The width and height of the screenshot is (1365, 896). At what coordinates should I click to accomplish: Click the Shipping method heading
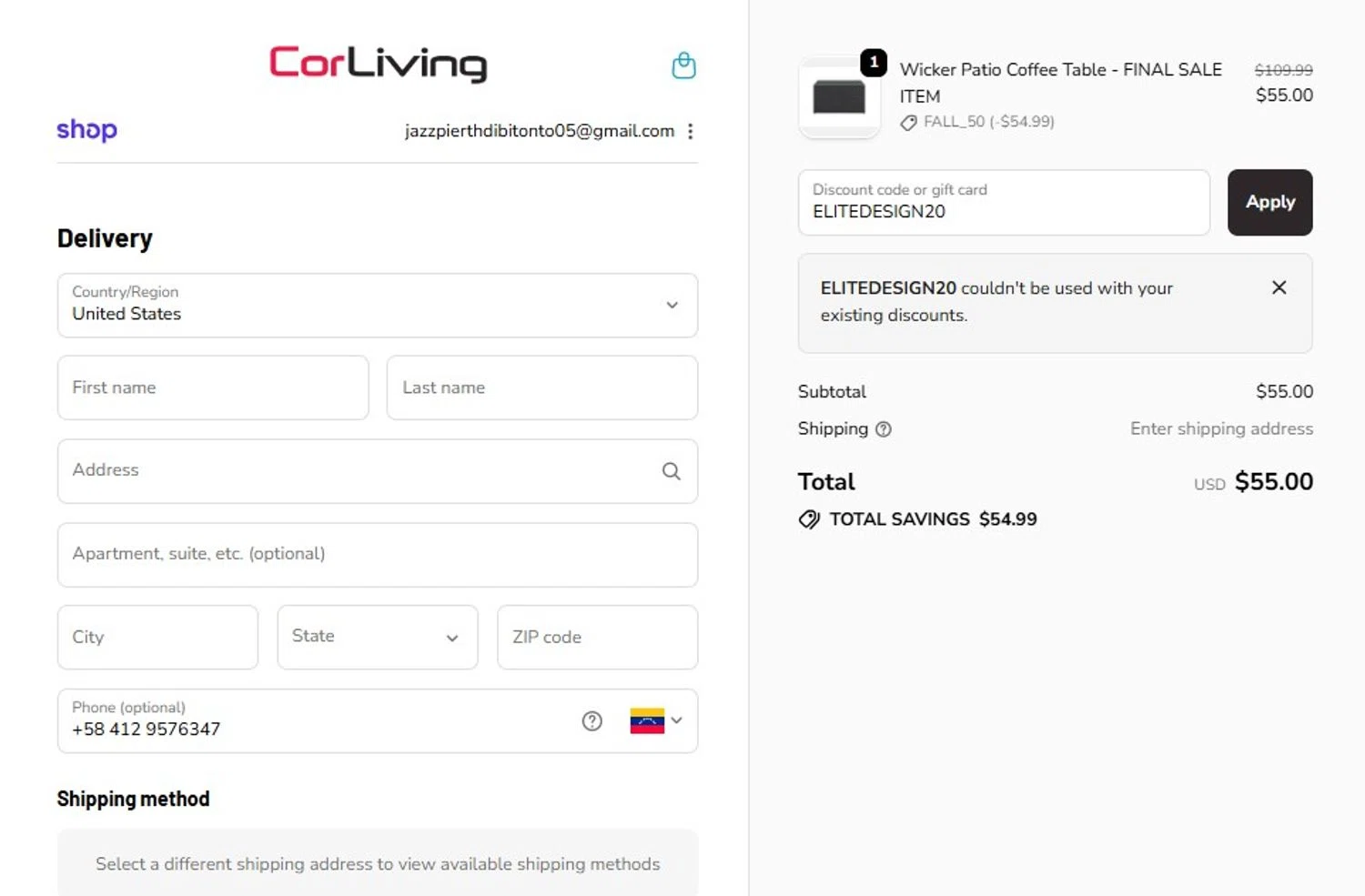(x=133, y=799)
